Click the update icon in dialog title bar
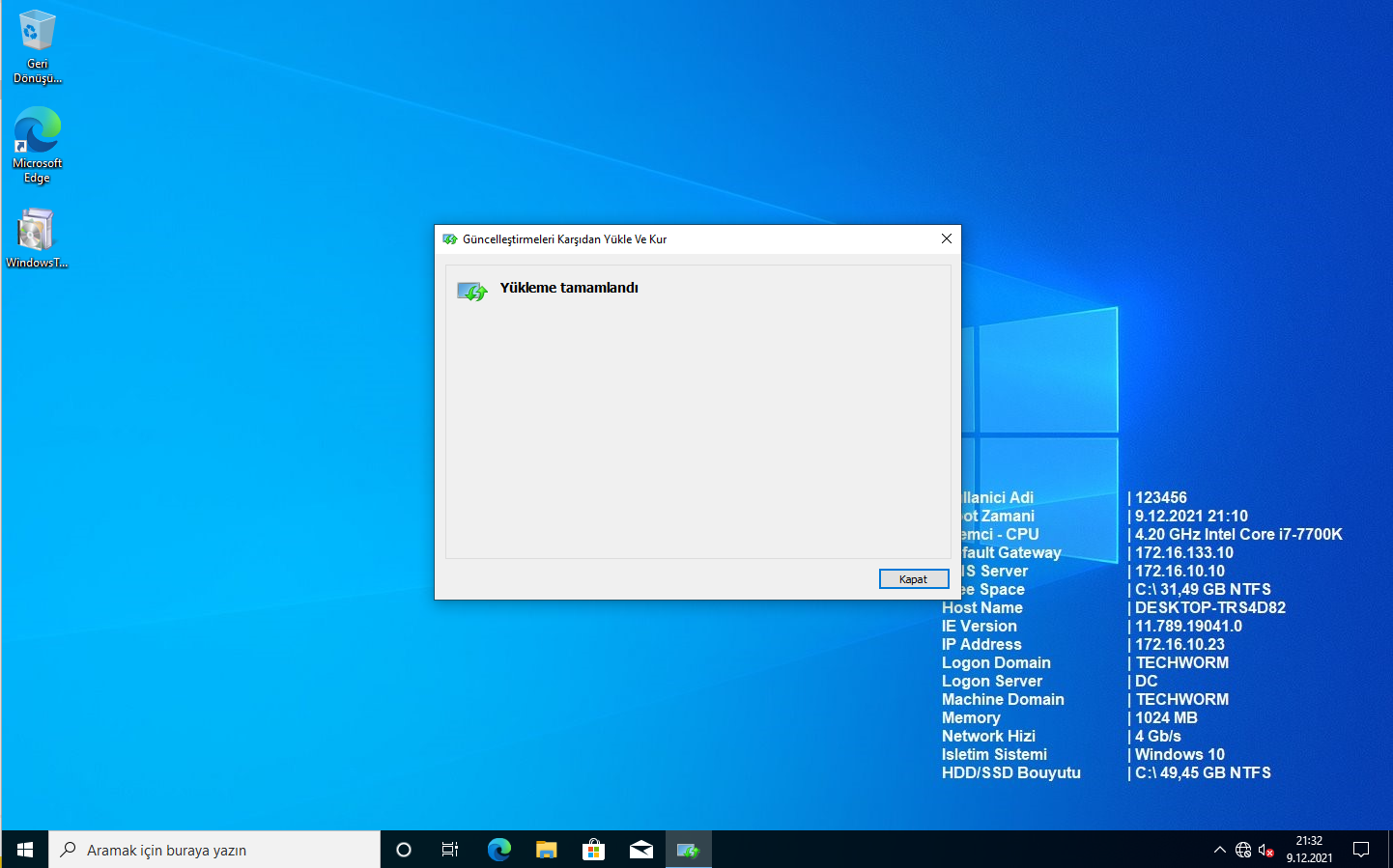 click(x=449, y=238)
